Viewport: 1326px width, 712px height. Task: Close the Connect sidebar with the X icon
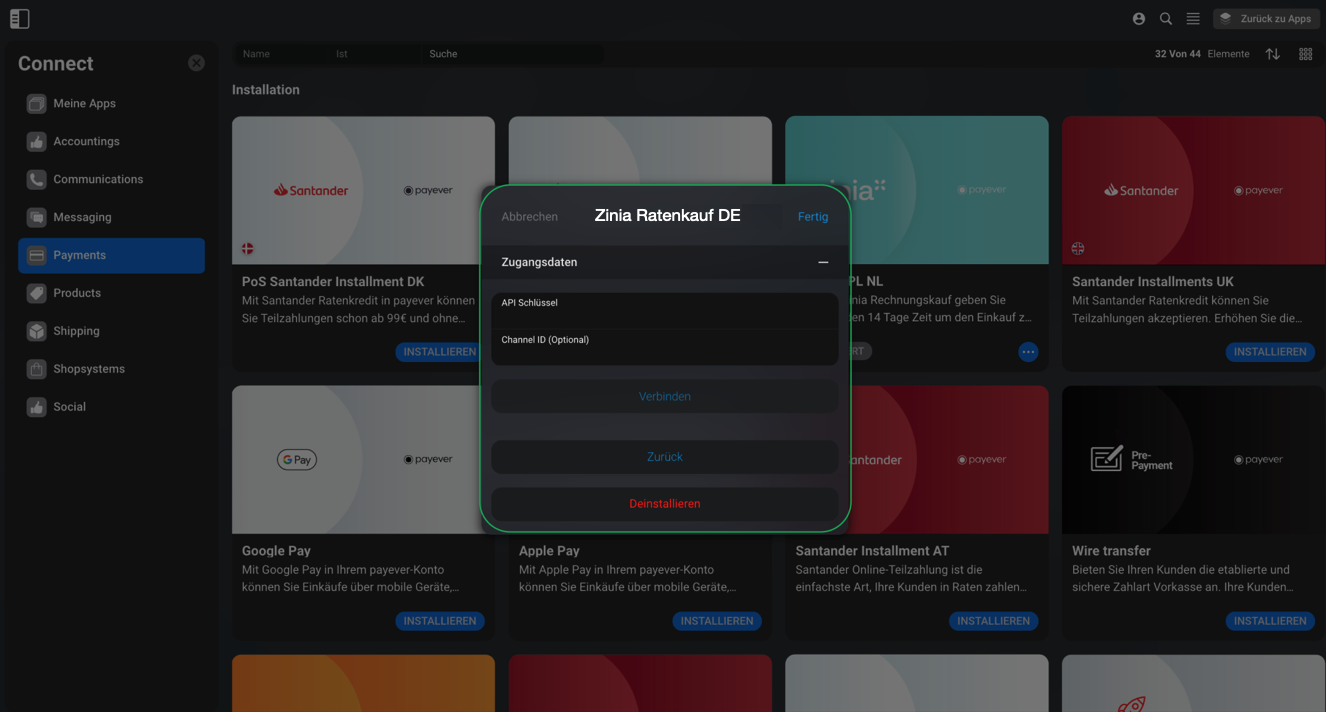pos(196,63)
